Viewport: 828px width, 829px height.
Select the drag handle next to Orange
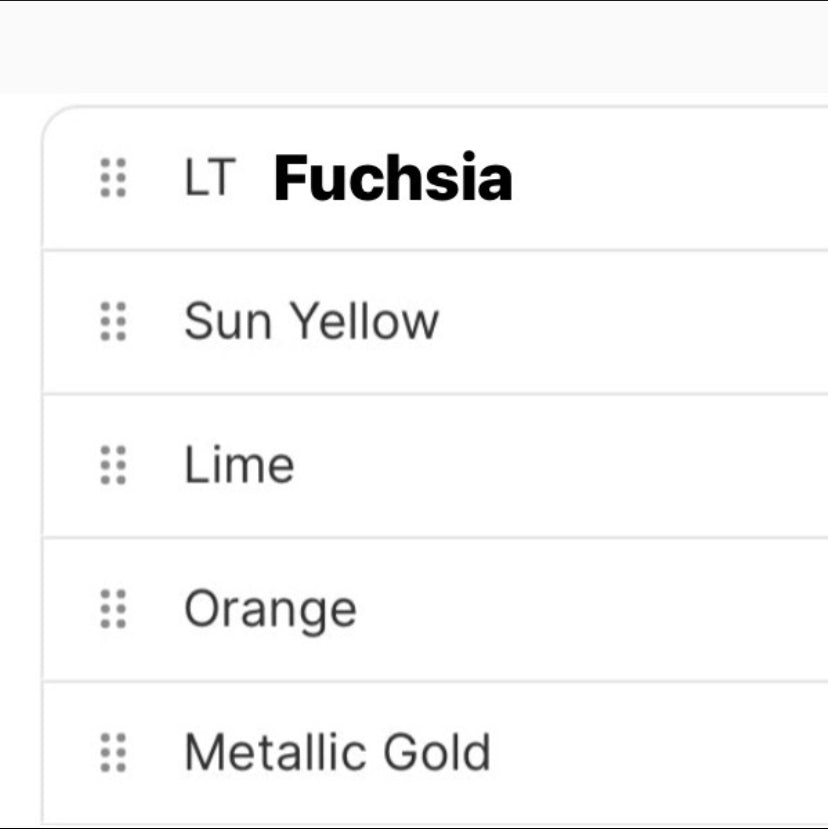pos(114,609)
